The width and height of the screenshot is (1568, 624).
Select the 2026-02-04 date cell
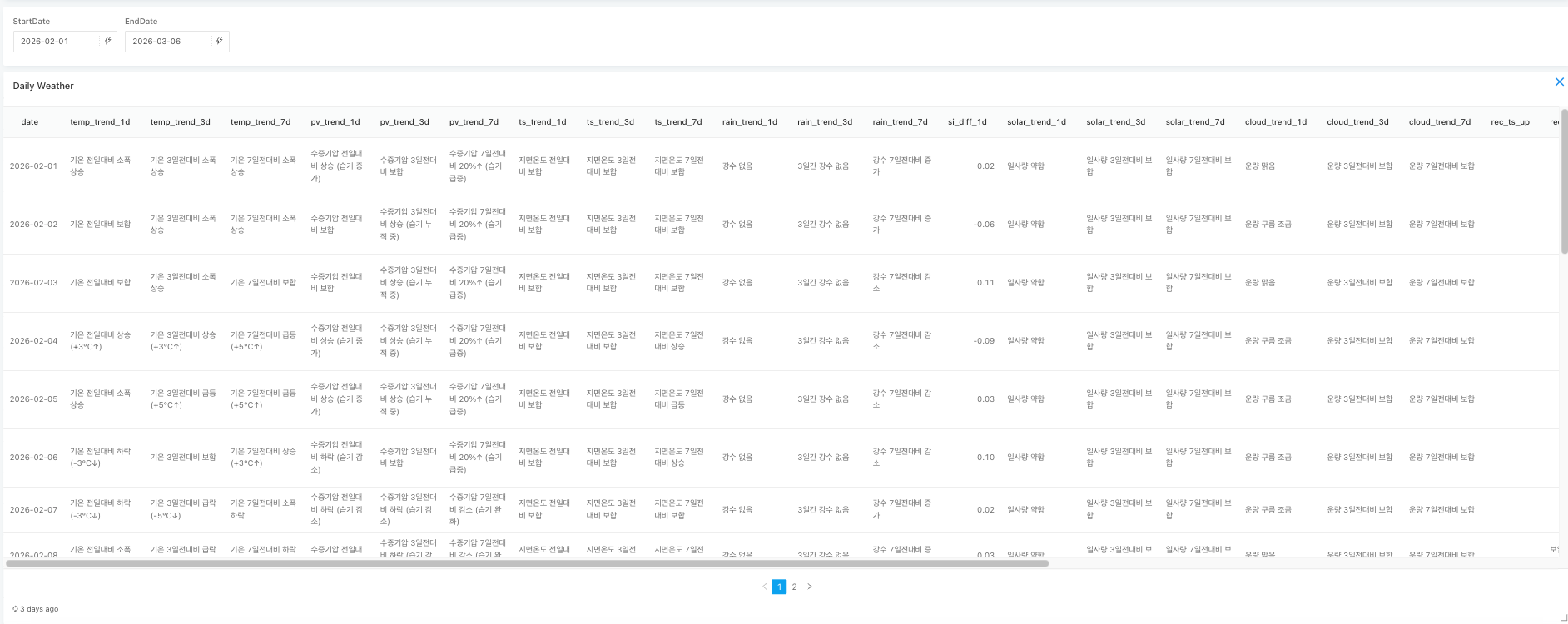click(x=33, y=341)
